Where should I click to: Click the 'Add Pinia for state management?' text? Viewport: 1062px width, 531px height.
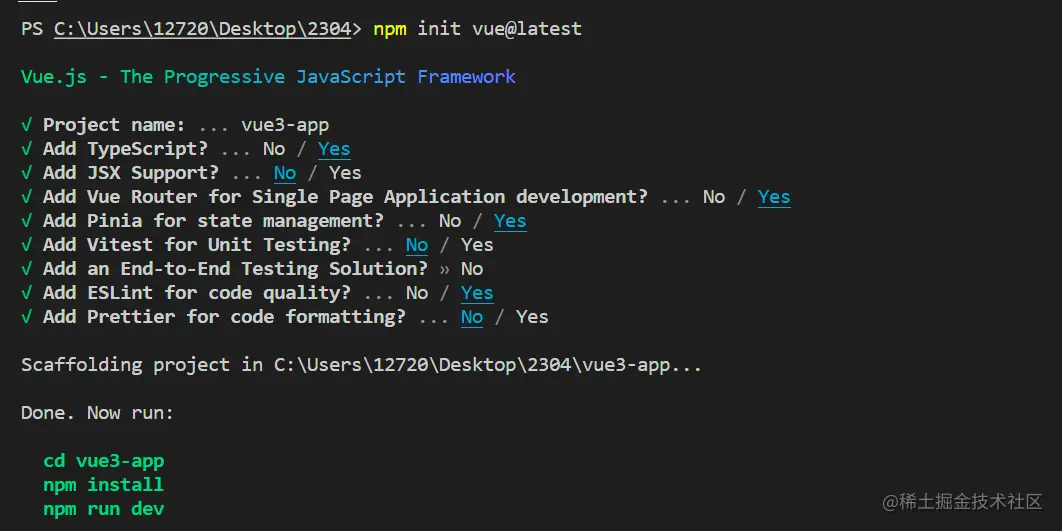[213, 221]
